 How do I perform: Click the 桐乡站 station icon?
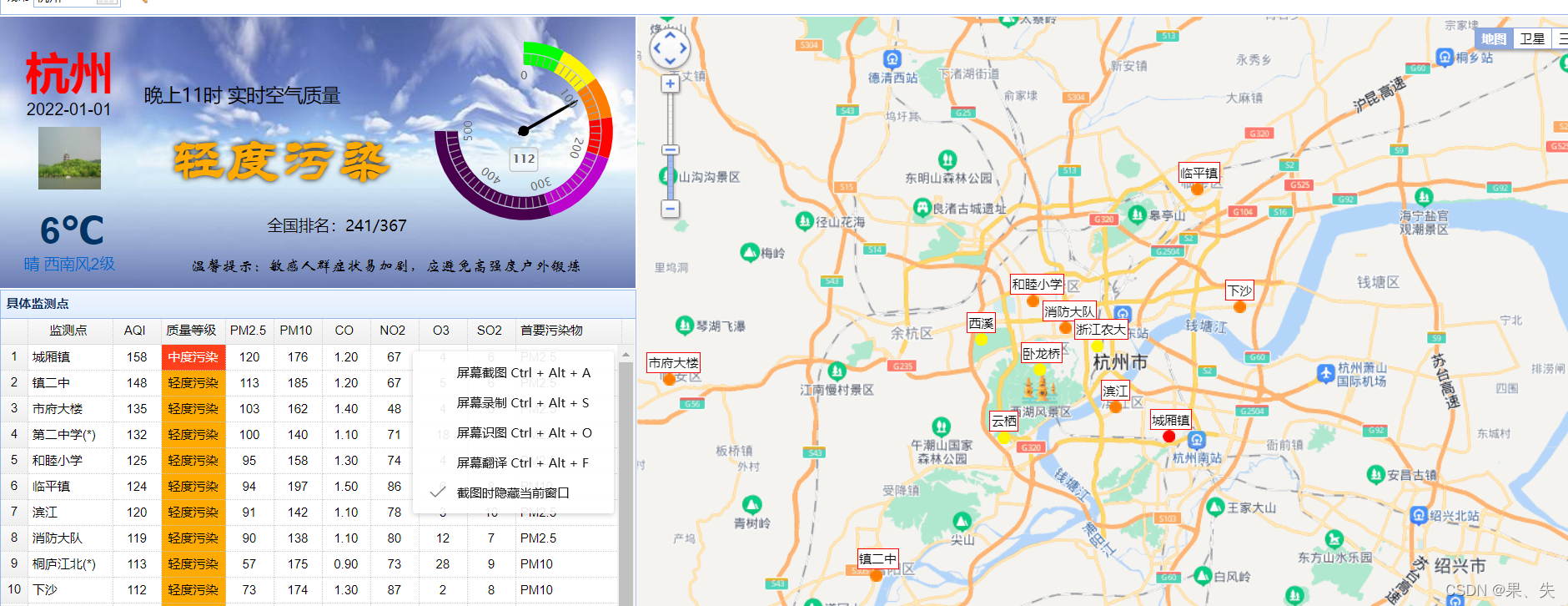coord(1445,57)
